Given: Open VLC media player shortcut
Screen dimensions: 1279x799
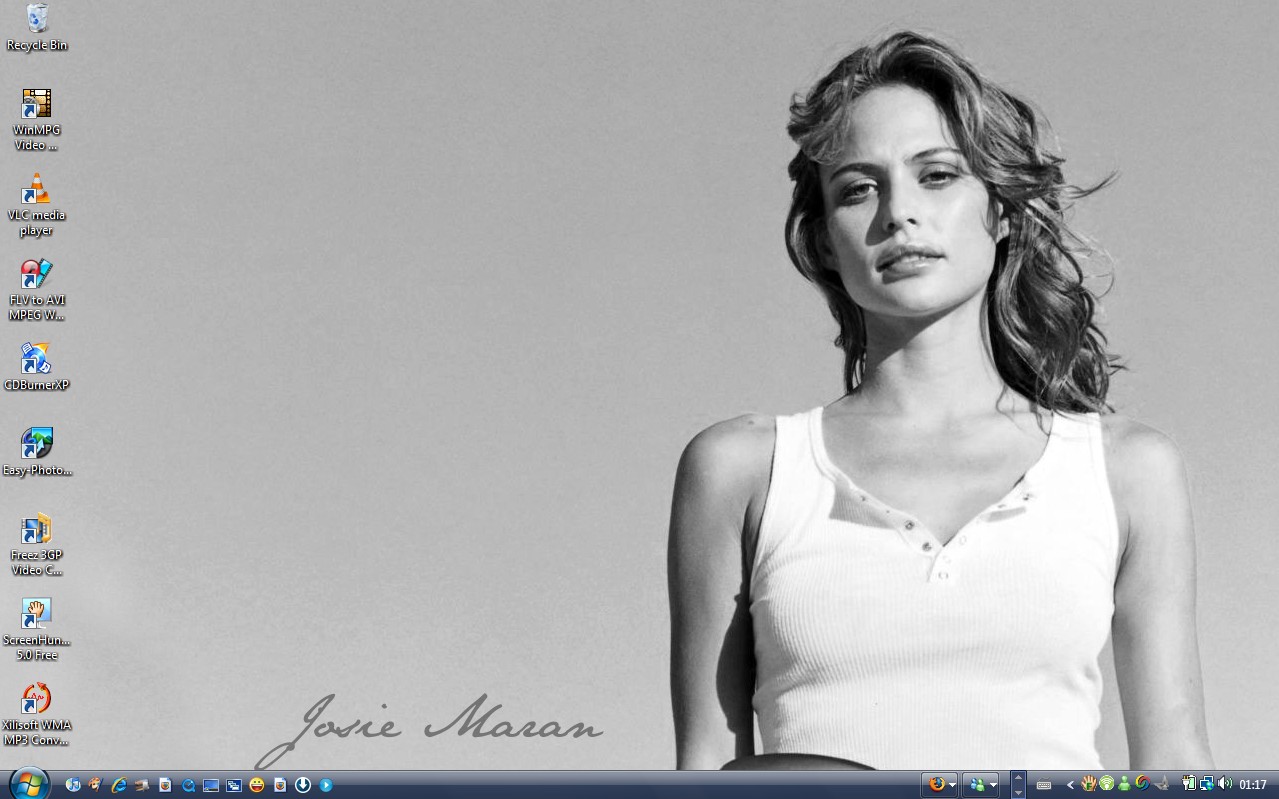Looking at the screenshot, I should click(36, 189).
